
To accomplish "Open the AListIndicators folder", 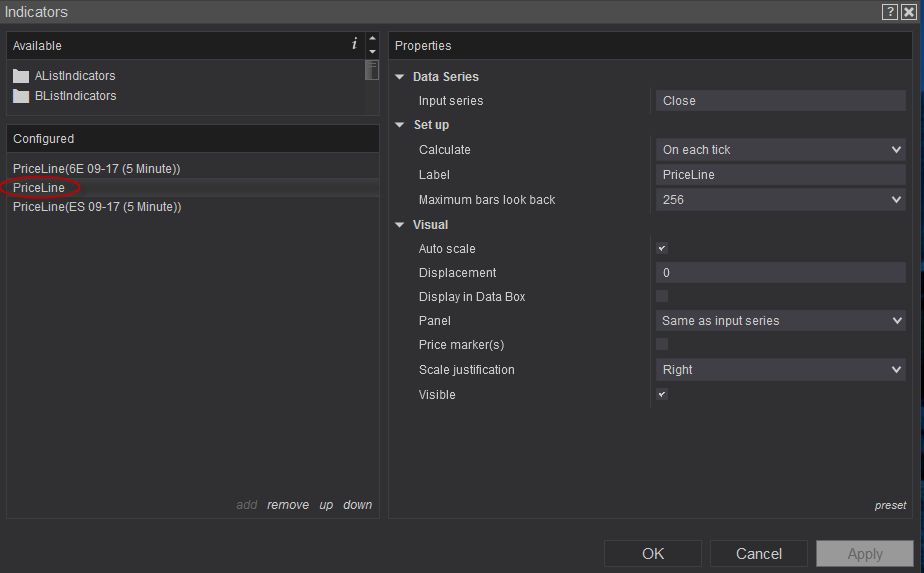I will point(74,76).
